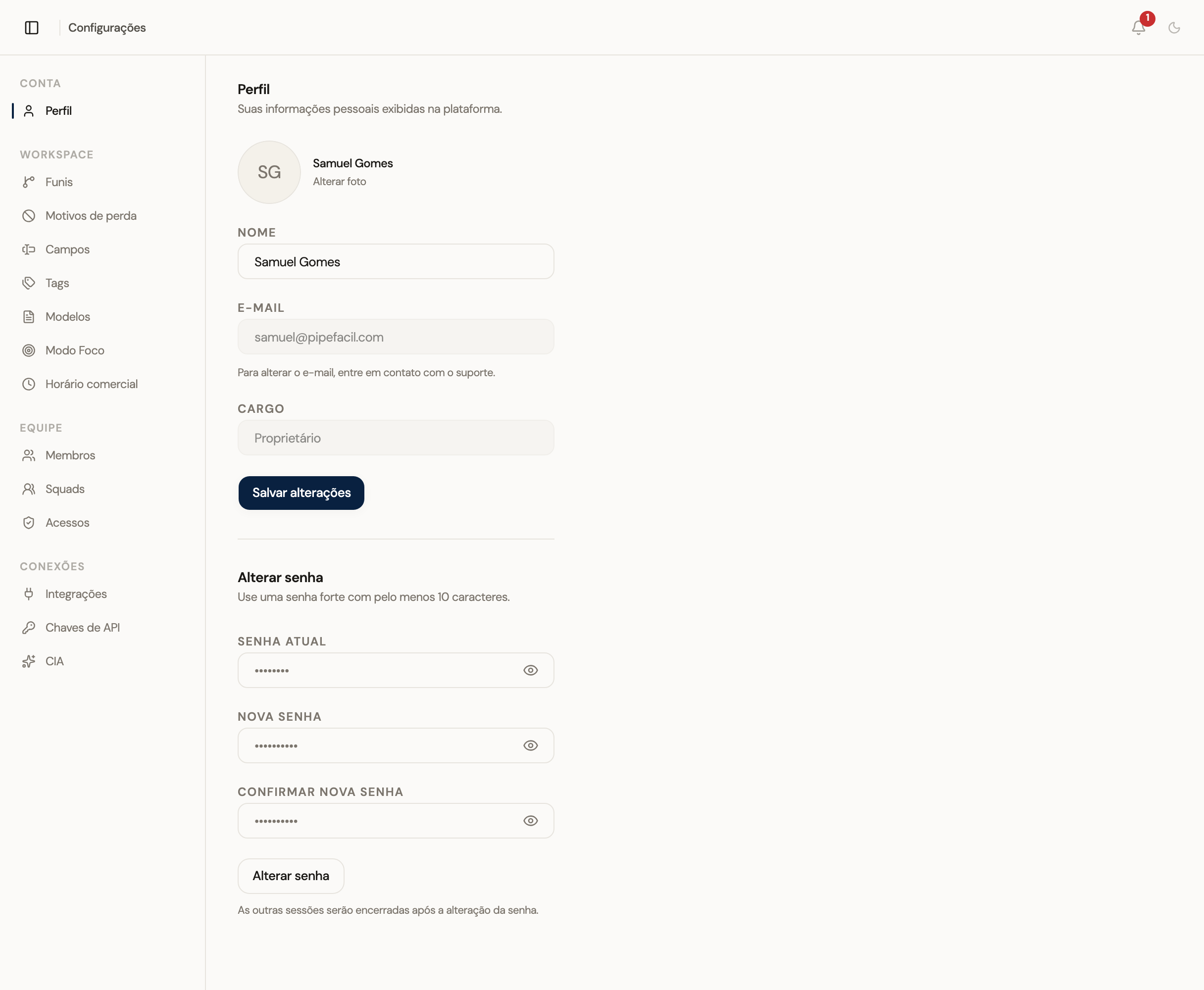Click the Campos field icon
The width and height of the screenshot is (1204, 990).
pyautogui.click(x=29, y=249)
